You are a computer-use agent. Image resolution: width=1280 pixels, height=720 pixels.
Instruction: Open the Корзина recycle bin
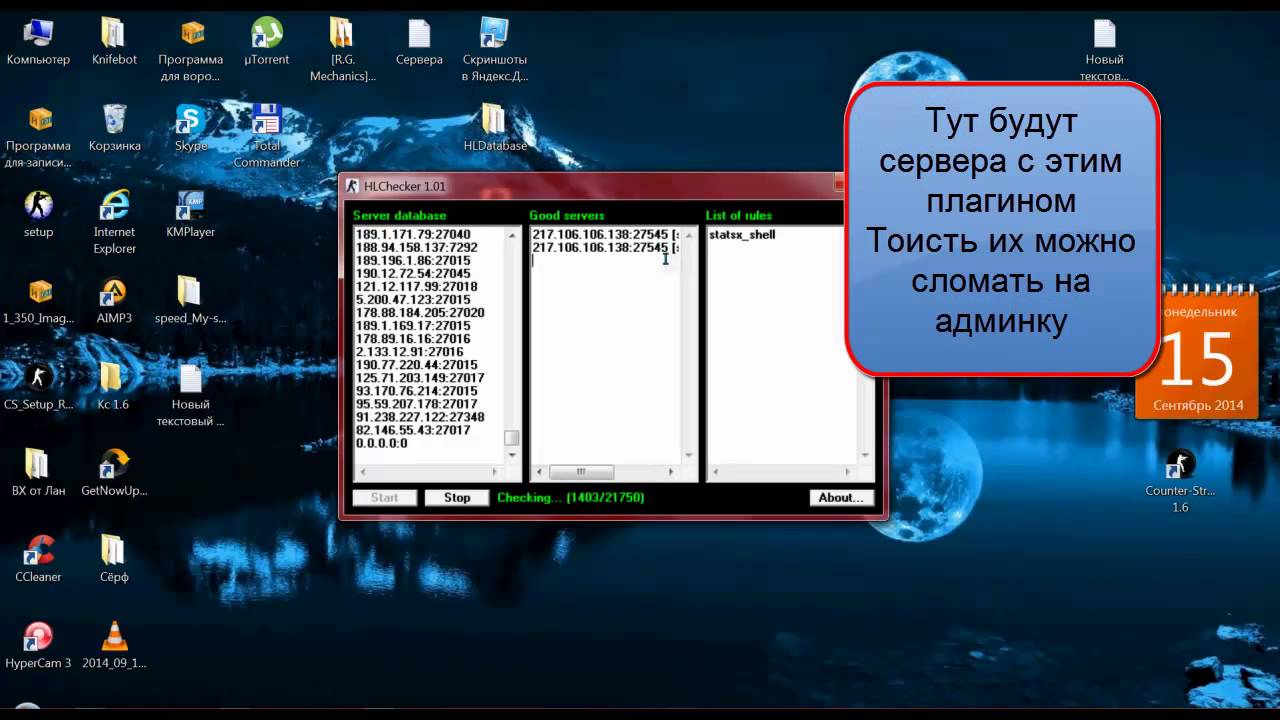coord(114,128)
